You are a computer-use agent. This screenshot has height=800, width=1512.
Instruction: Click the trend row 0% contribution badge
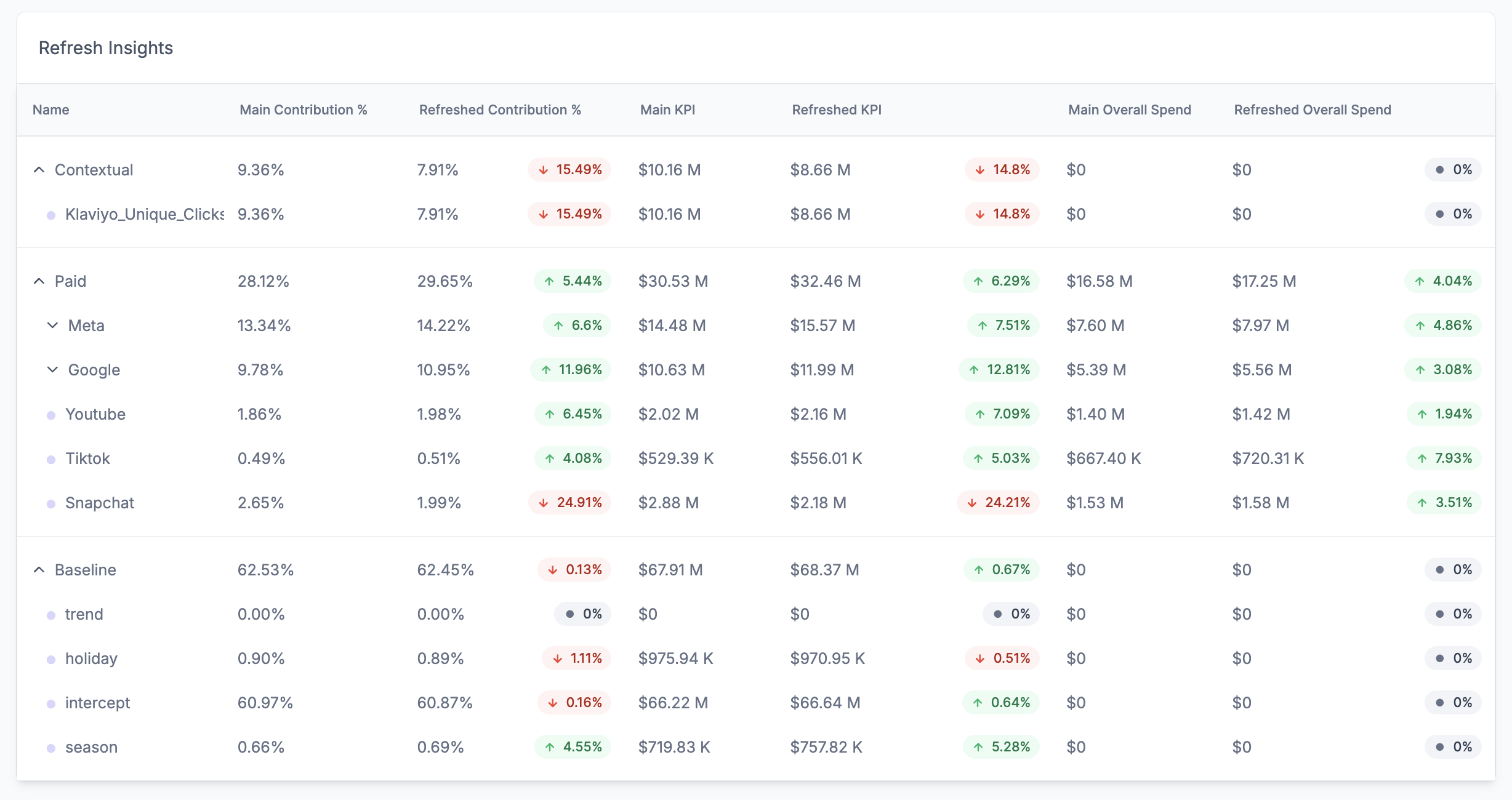582,614
